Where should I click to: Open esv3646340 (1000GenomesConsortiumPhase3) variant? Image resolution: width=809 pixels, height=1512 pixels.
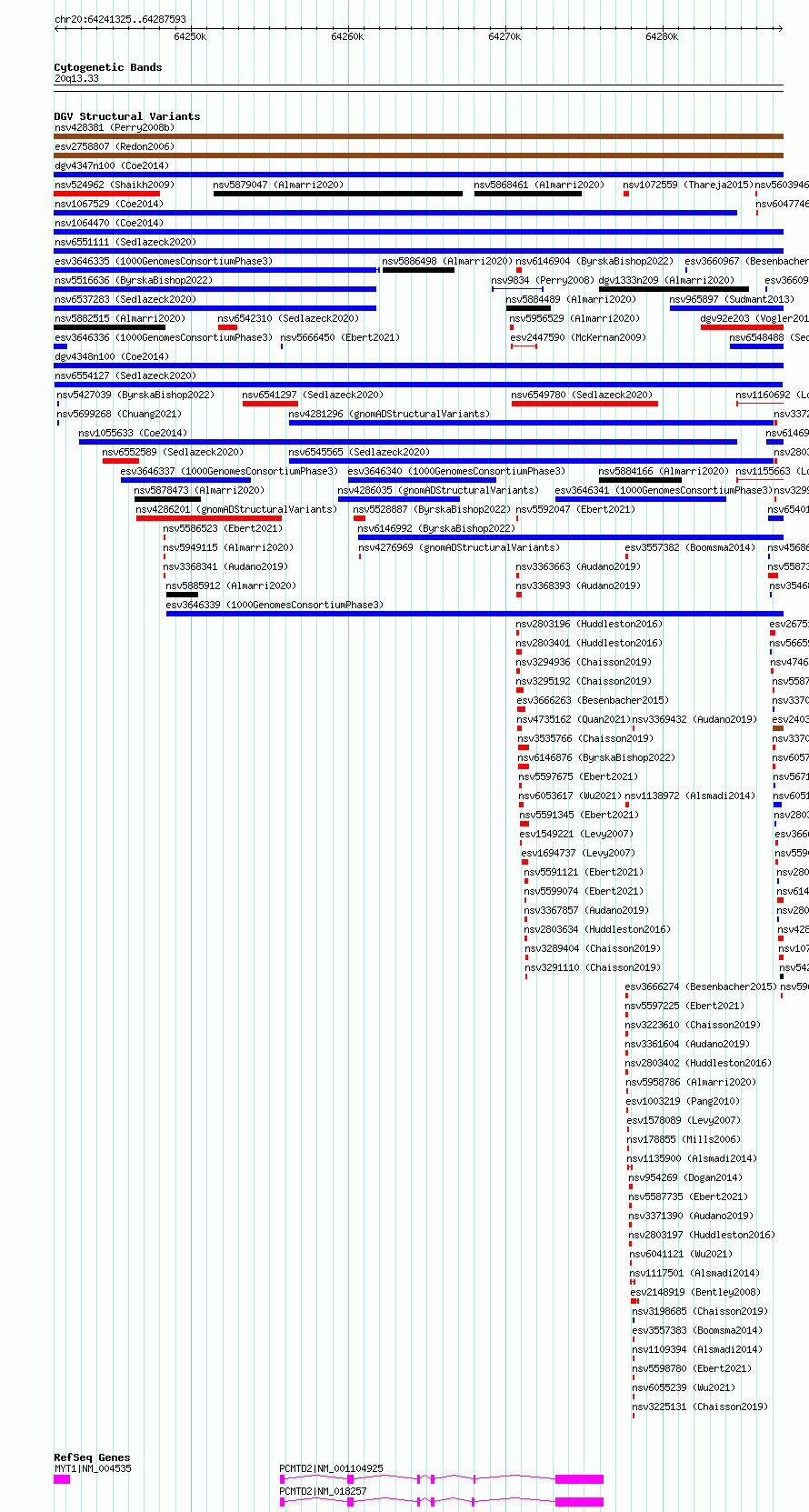[x=456, y=471]
